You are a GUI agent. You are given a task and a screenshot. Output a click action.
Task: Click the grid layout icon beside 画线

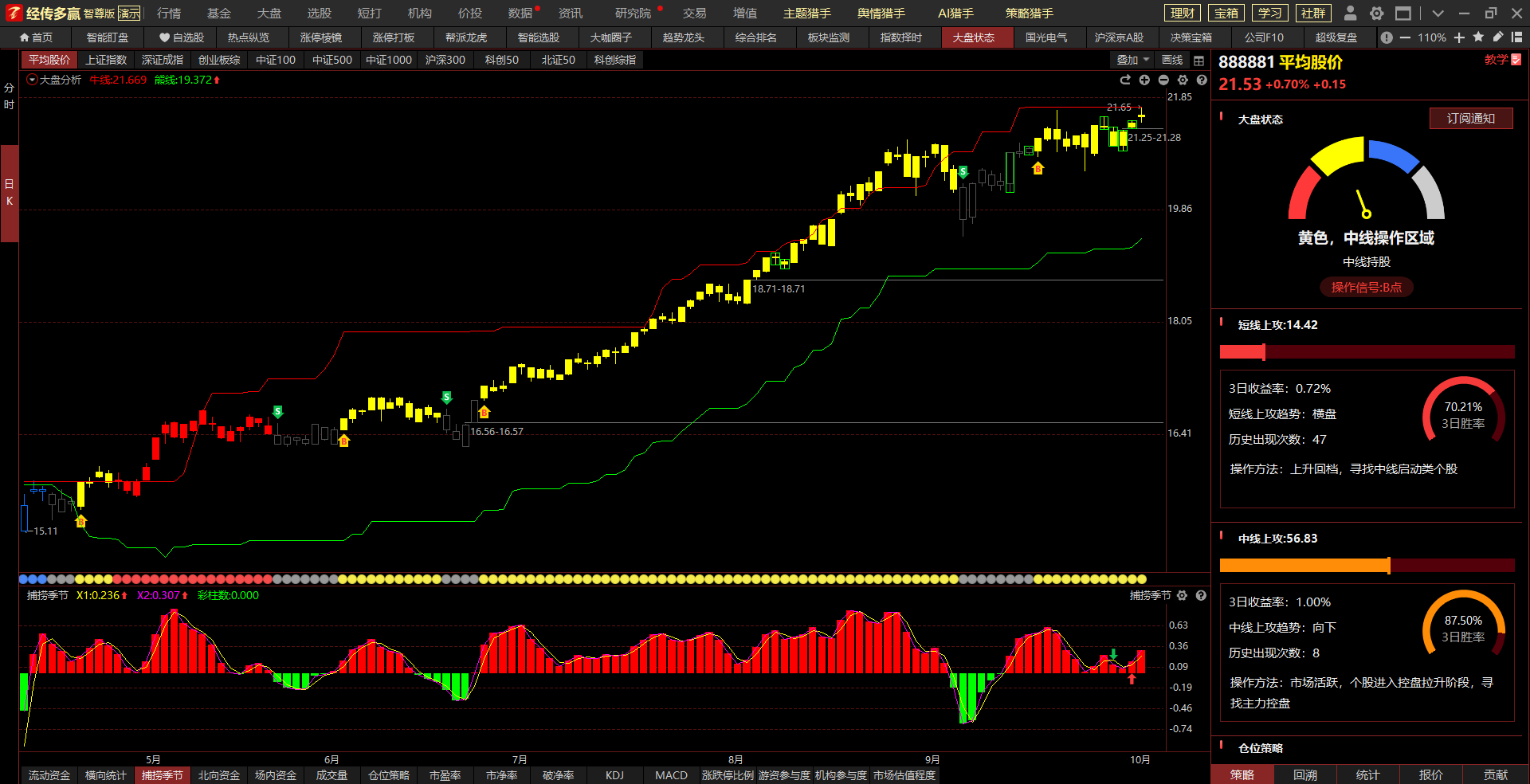coord(1198,61)
